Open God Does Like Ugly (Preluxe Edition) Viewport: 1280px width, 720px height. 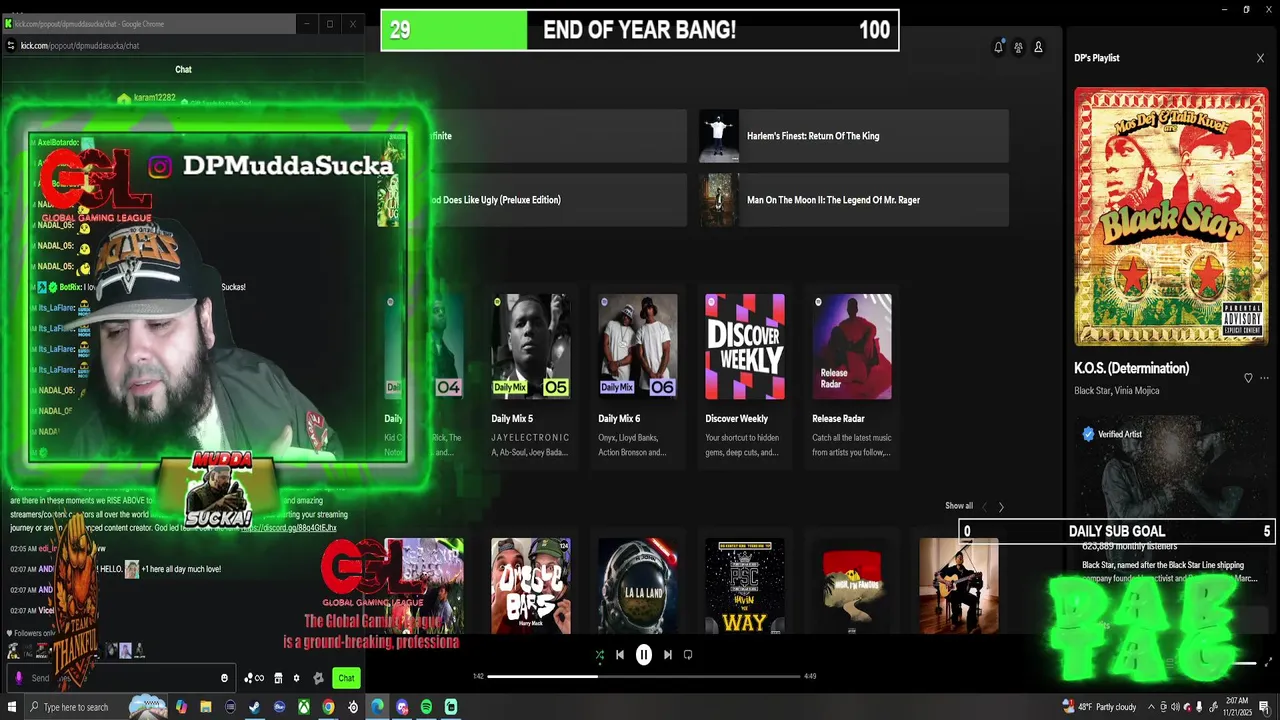pos(532,200)
